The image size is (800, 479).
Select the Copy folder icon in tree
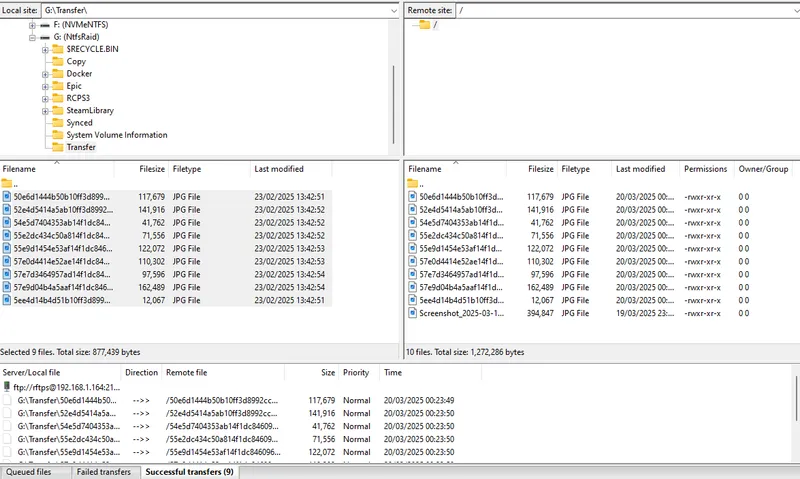pyautogui.click(x=58, y=61)
